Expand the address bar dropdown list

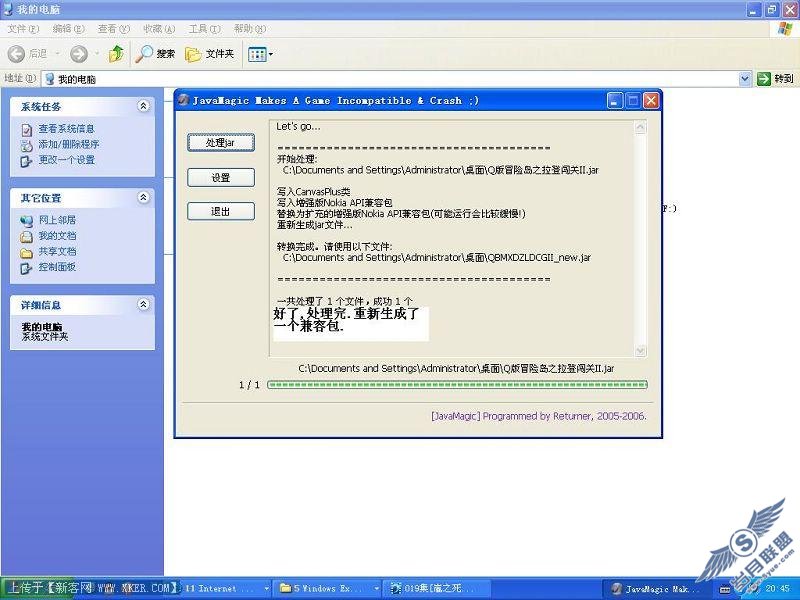coord(744,79)
